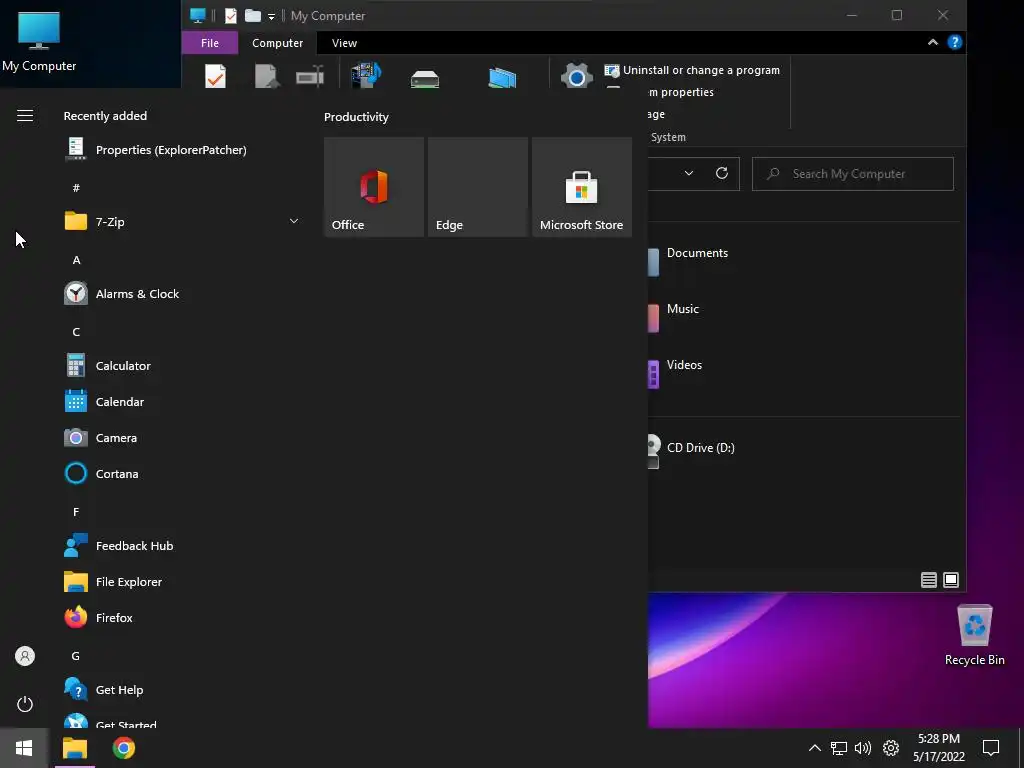
Task: Refresh the My Computer view
Action: [722, 173]
